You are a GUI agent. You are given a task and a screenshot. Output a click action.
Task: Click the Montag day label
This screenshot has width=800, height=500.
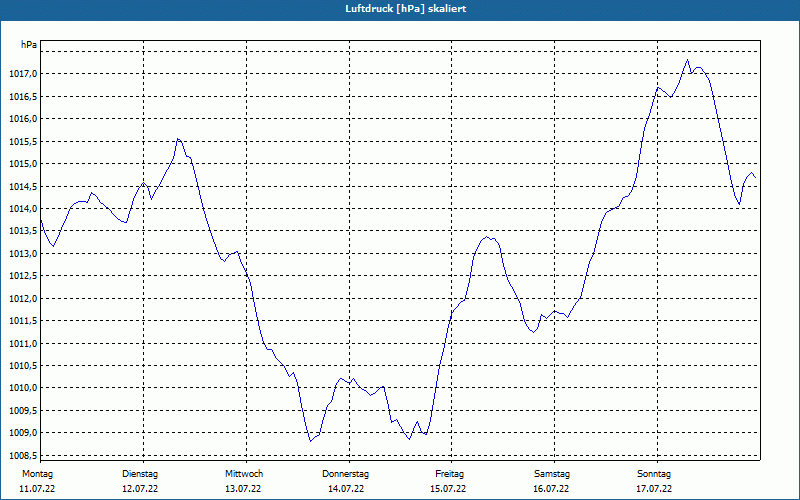click(x=37, y=474)
